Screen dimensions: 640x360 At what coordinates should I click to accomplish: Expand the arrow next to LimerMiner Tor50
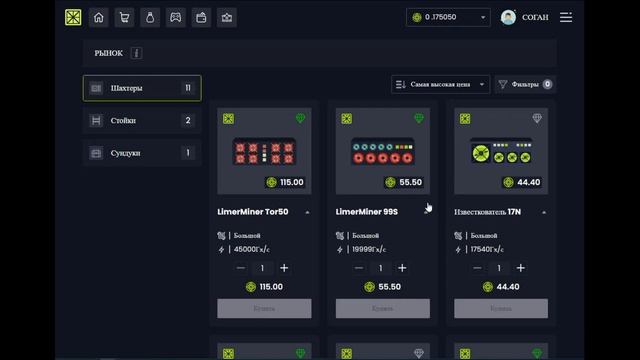coord(307,212)
